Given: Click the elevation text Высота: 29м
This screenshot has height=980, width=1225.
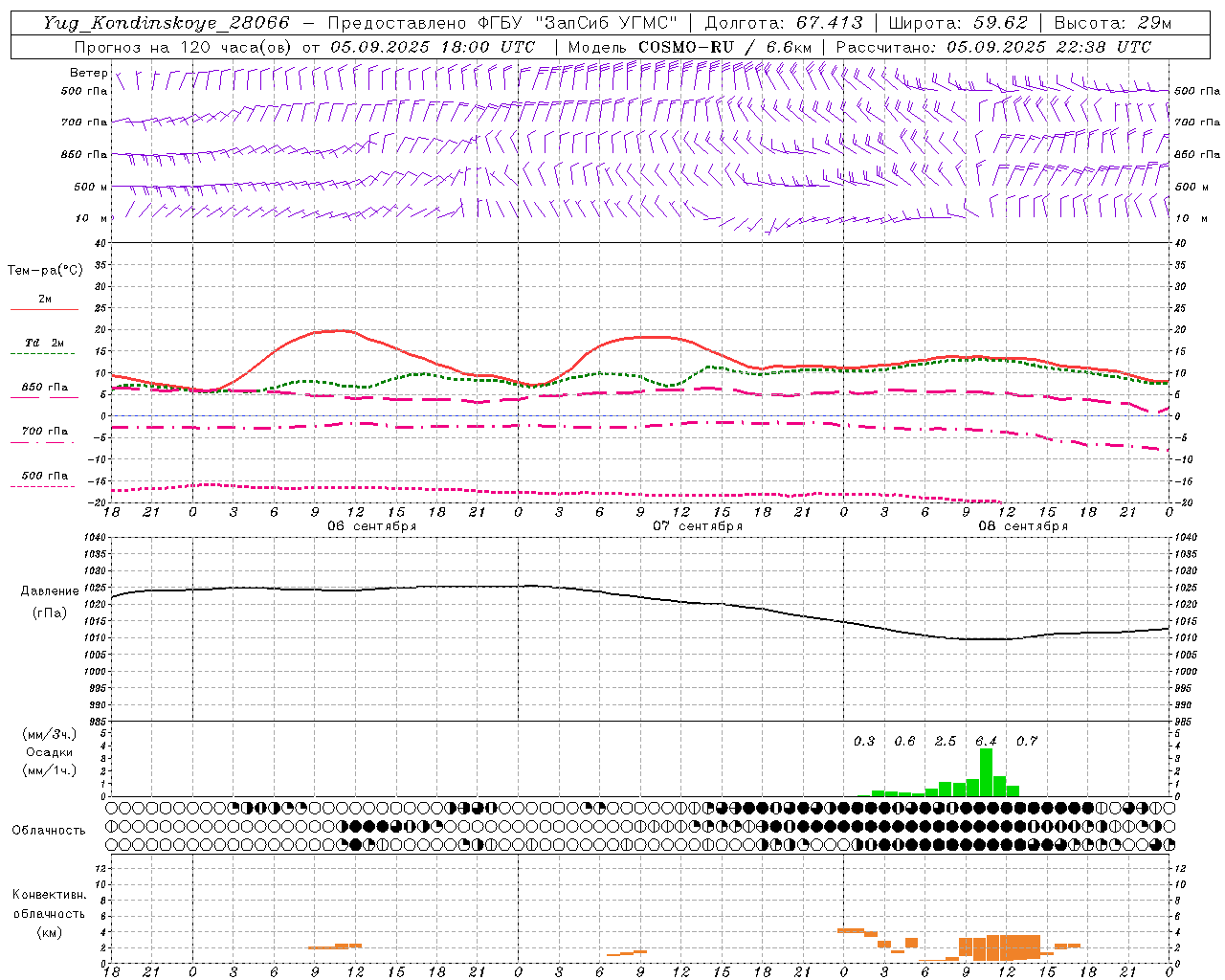Looking at the screenshot, I should tap(1113, 23).
